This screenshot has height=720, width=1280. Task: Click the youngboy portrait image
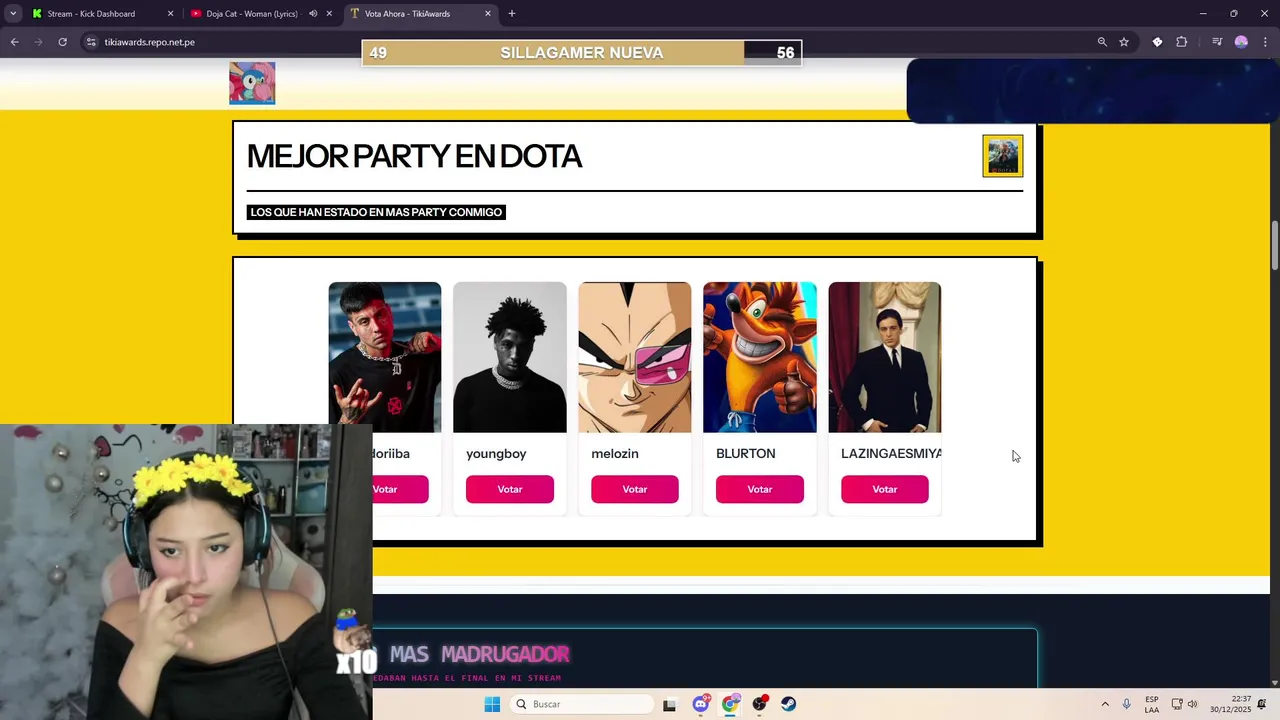510,357
